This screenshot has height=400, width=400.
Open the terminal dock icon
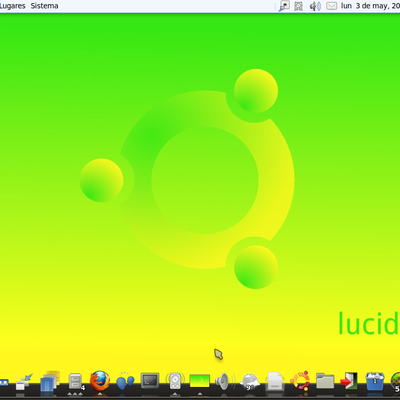pos(150,381)
